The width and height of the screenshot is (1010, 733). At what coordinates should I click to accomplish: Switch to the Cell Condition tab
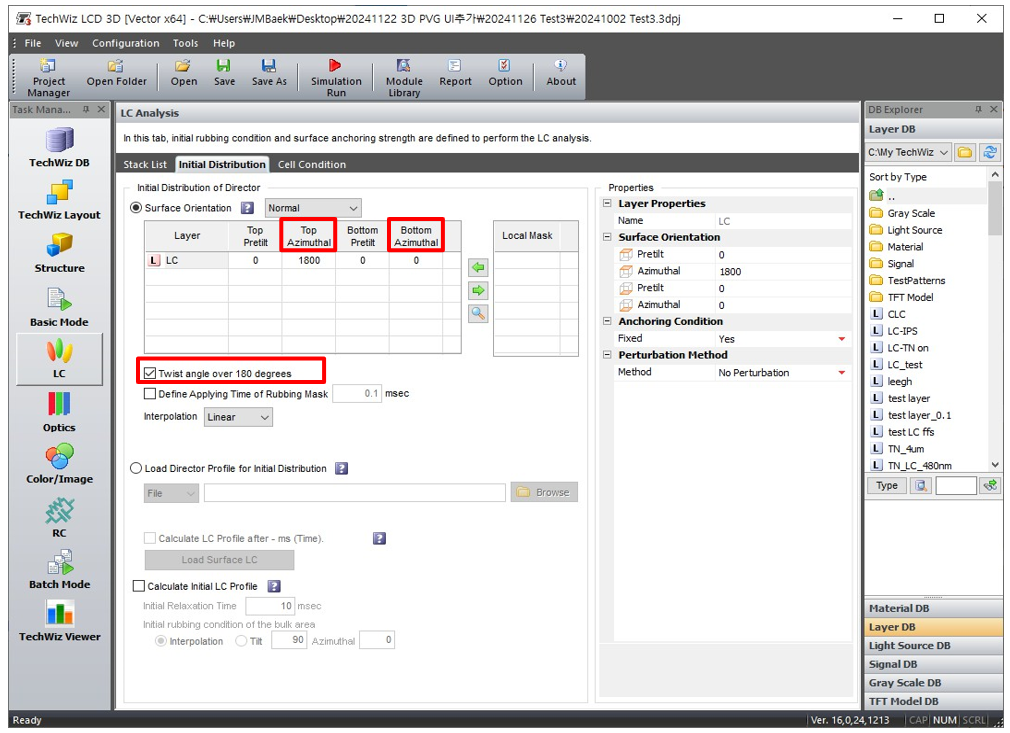click(x=311, y=164)
